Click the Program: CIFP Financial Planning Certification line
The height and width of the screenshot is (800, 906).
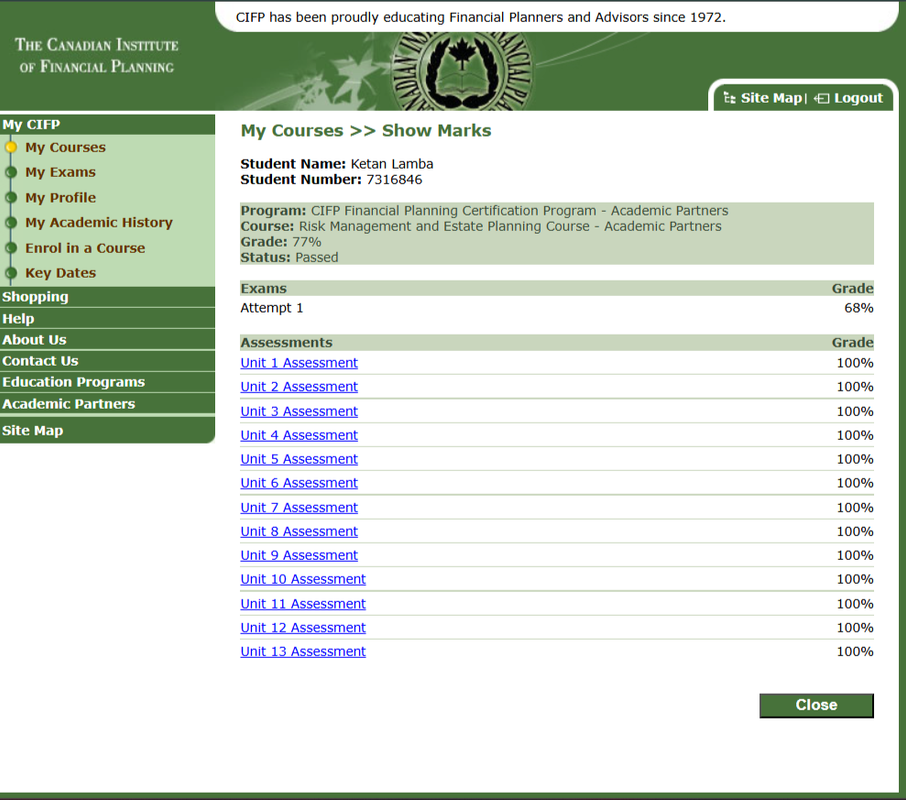click(x=484, y=210)
